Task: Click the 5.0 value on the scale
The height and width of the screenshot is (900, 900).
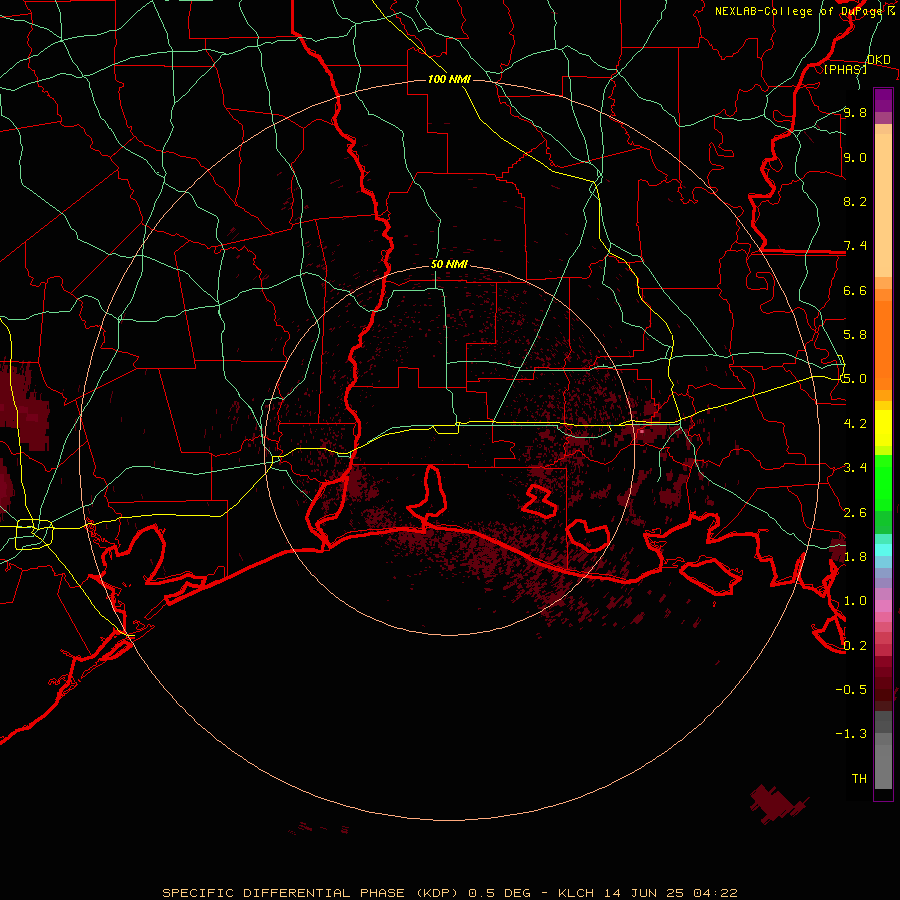Action: coord(855,379)
